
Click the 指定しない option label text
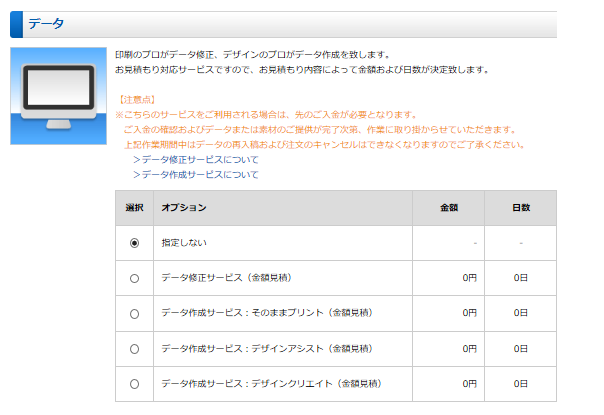pos(184,243)
